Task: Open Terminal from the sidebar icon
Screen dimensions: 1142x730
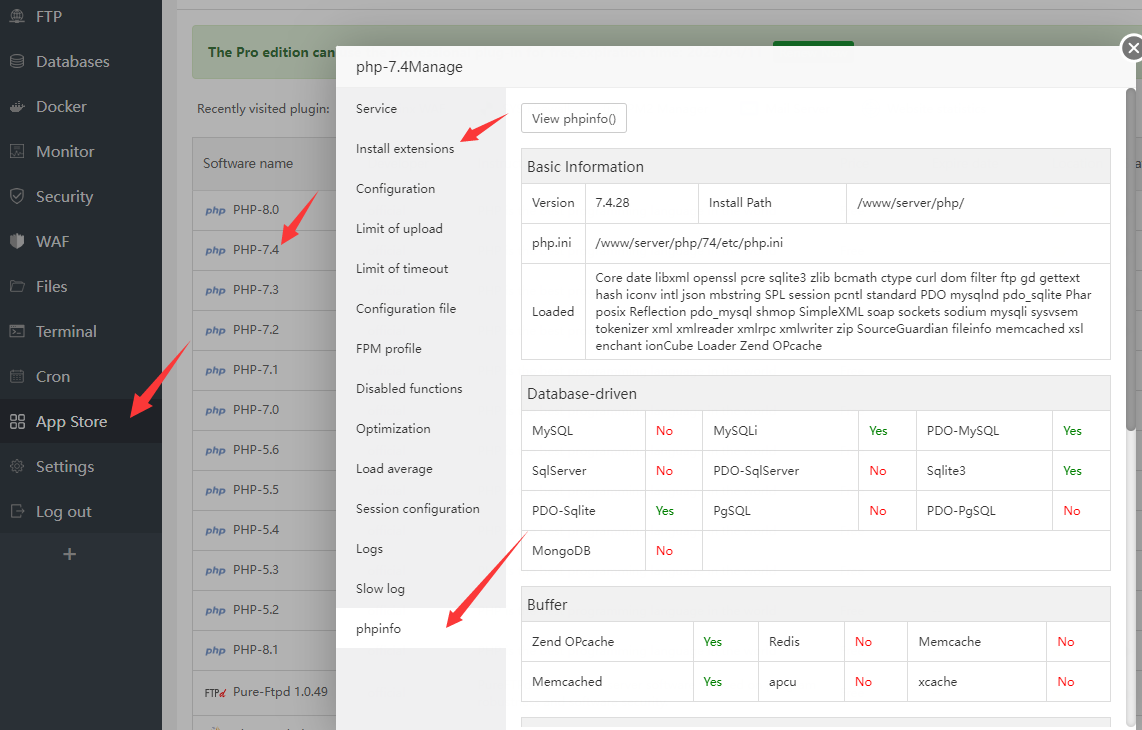Action: [x=17, y=331]
